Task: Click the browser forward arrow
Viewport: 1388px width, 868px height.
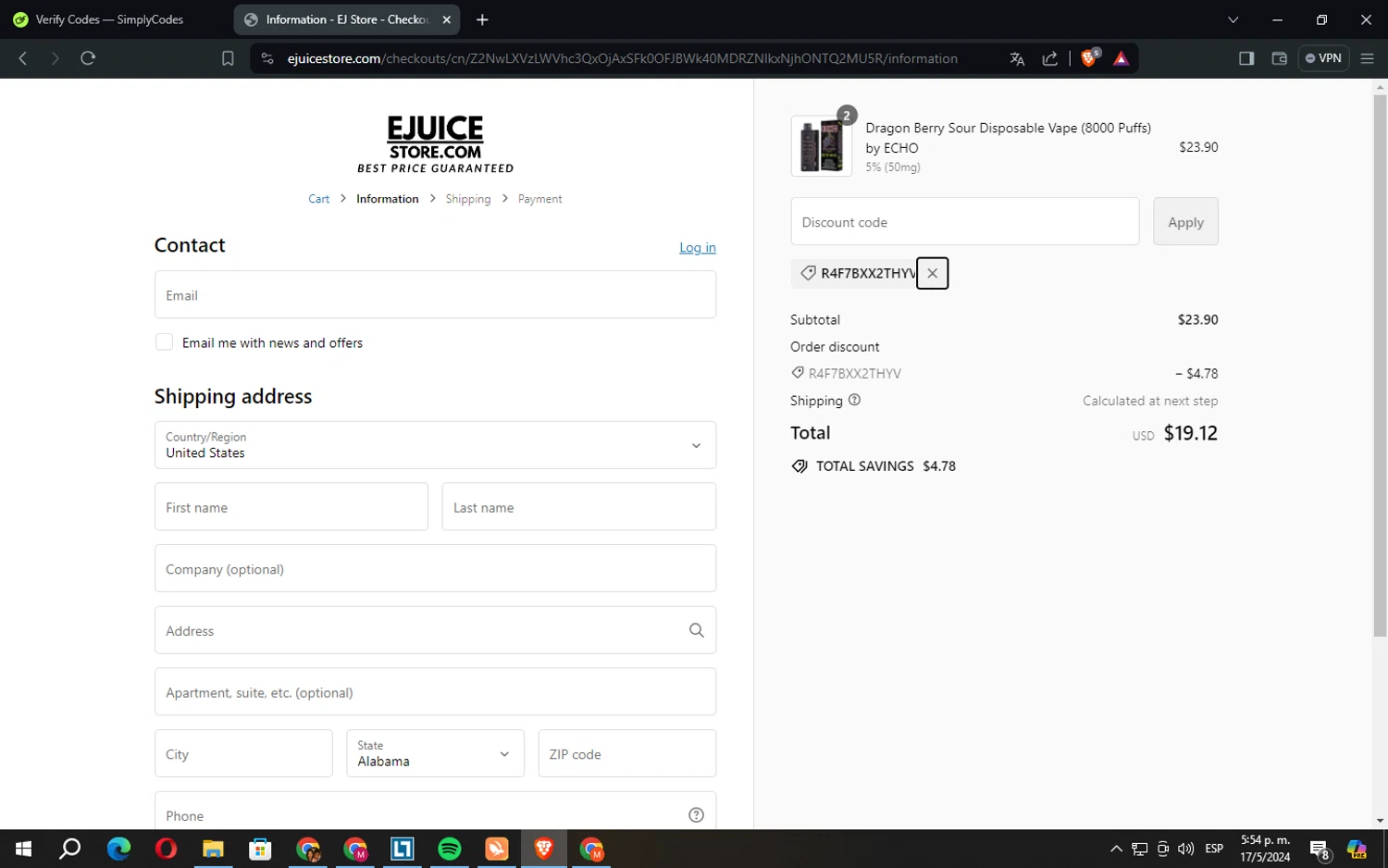Action: click(56, 58)
